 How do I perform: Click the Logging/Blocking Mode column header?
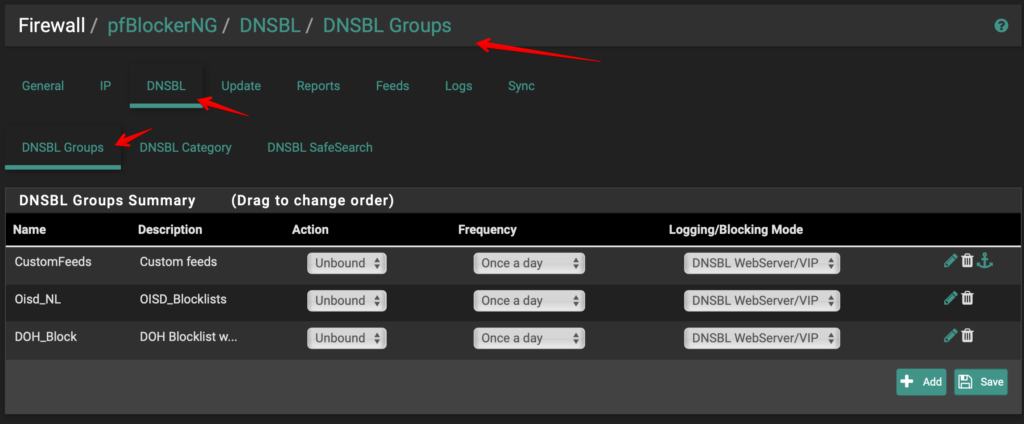click(736, 230)
